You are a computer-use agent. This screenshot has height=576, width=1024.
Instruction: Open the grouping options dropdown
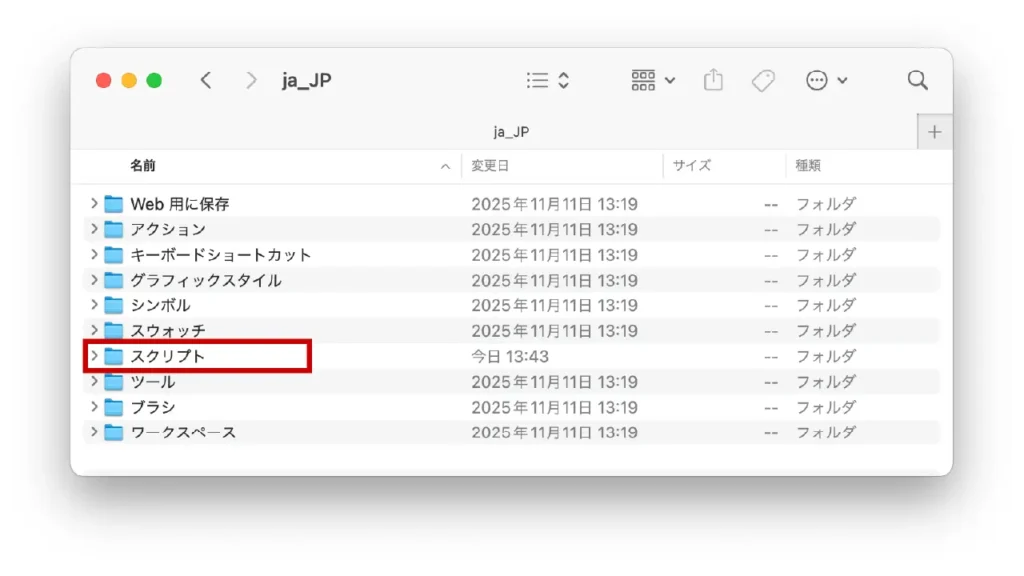point(653,81)
